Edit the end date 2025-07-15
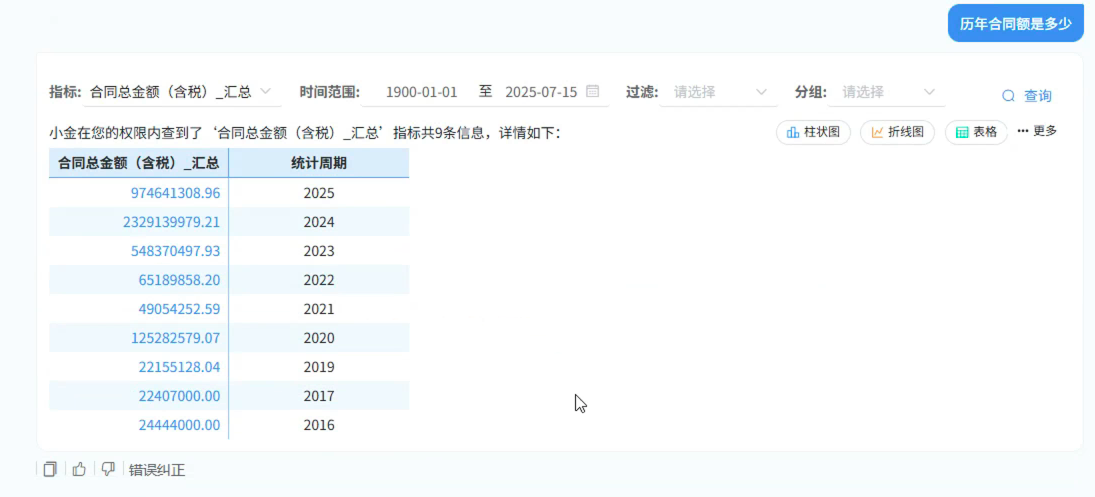 coord(541,92)
